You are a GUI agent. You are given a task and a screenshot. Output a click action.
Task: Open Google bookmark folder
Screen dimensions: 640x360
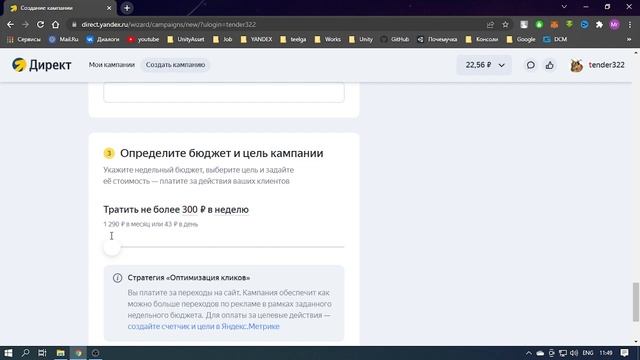[x=521, y=39]
